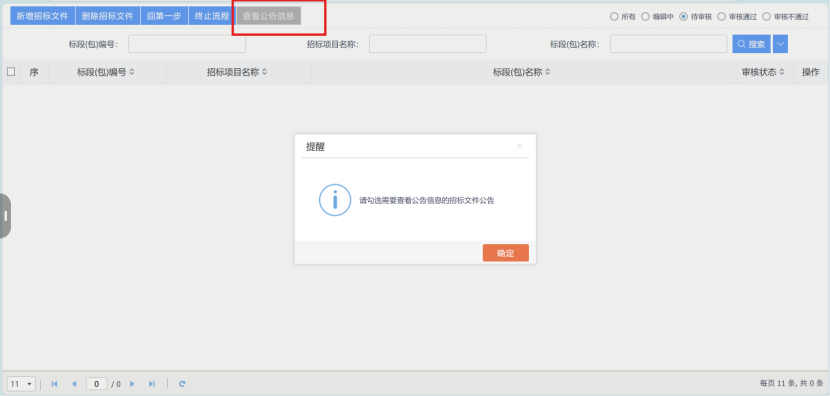Click the page number input box
The image size is (830, 396).
tap(97, 384)
